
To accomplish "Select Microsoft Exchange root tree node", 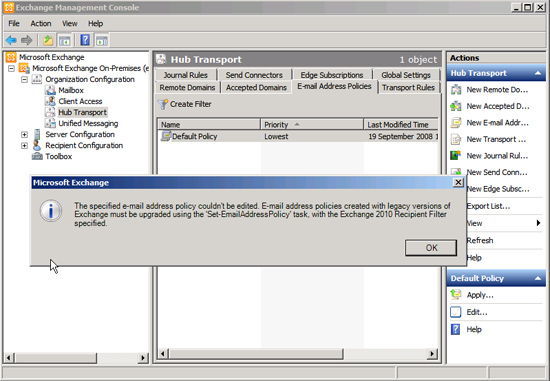I will tap(52, 57).
